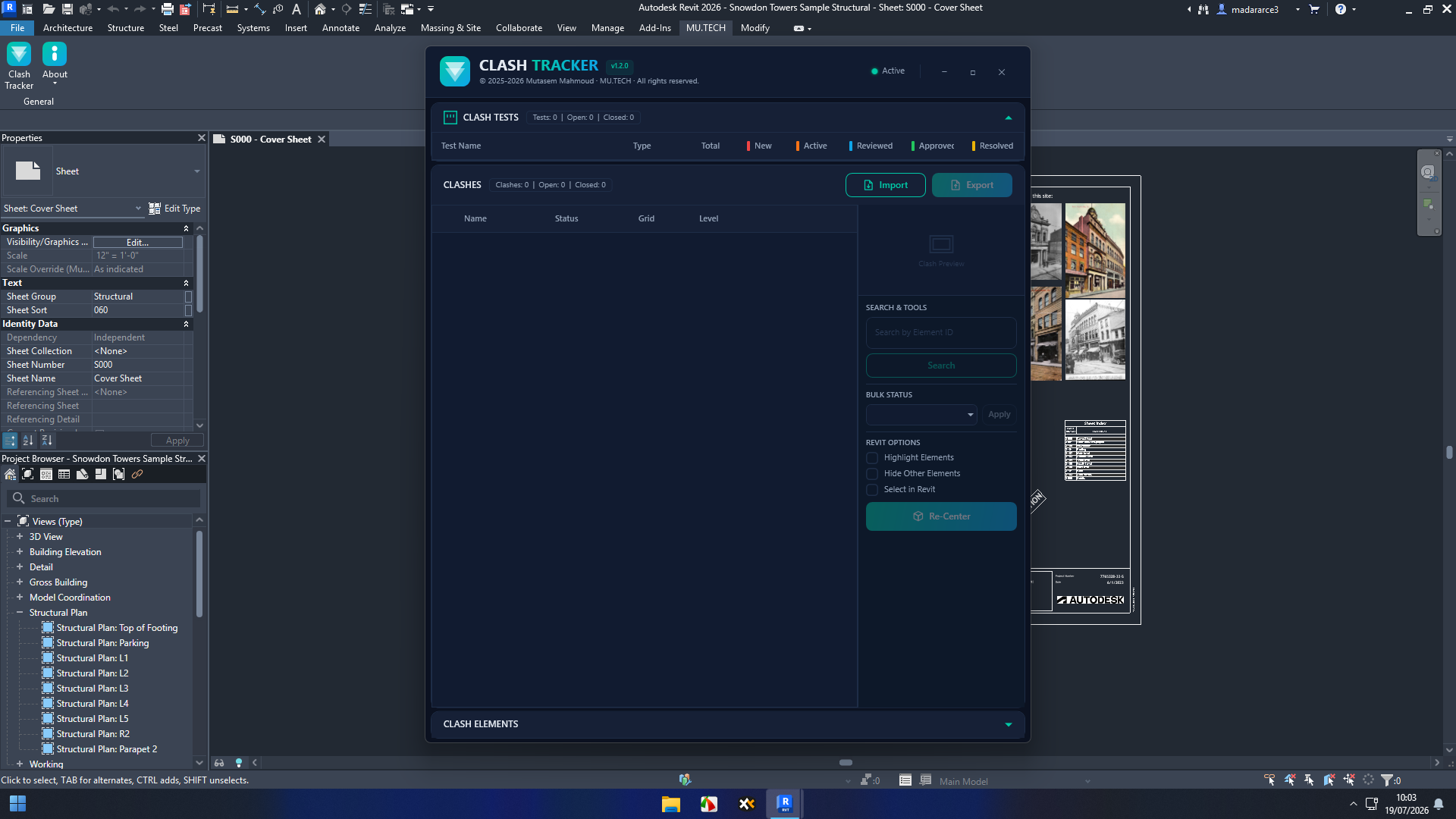Collapse the Structural Plan tree node

click(20, 613)
